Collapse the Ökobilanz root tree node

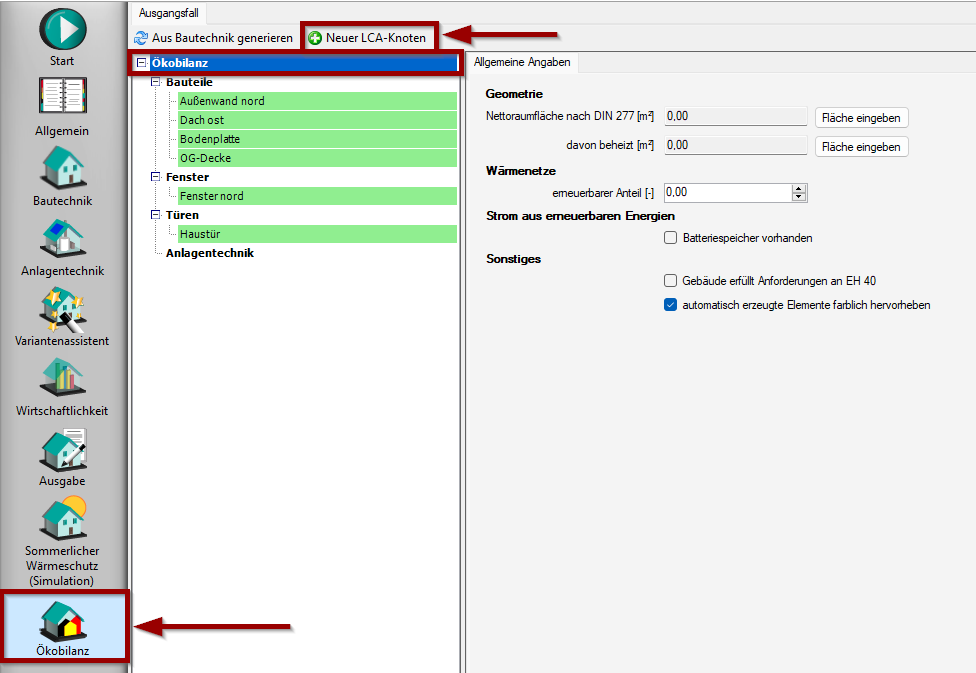[141, 64]
